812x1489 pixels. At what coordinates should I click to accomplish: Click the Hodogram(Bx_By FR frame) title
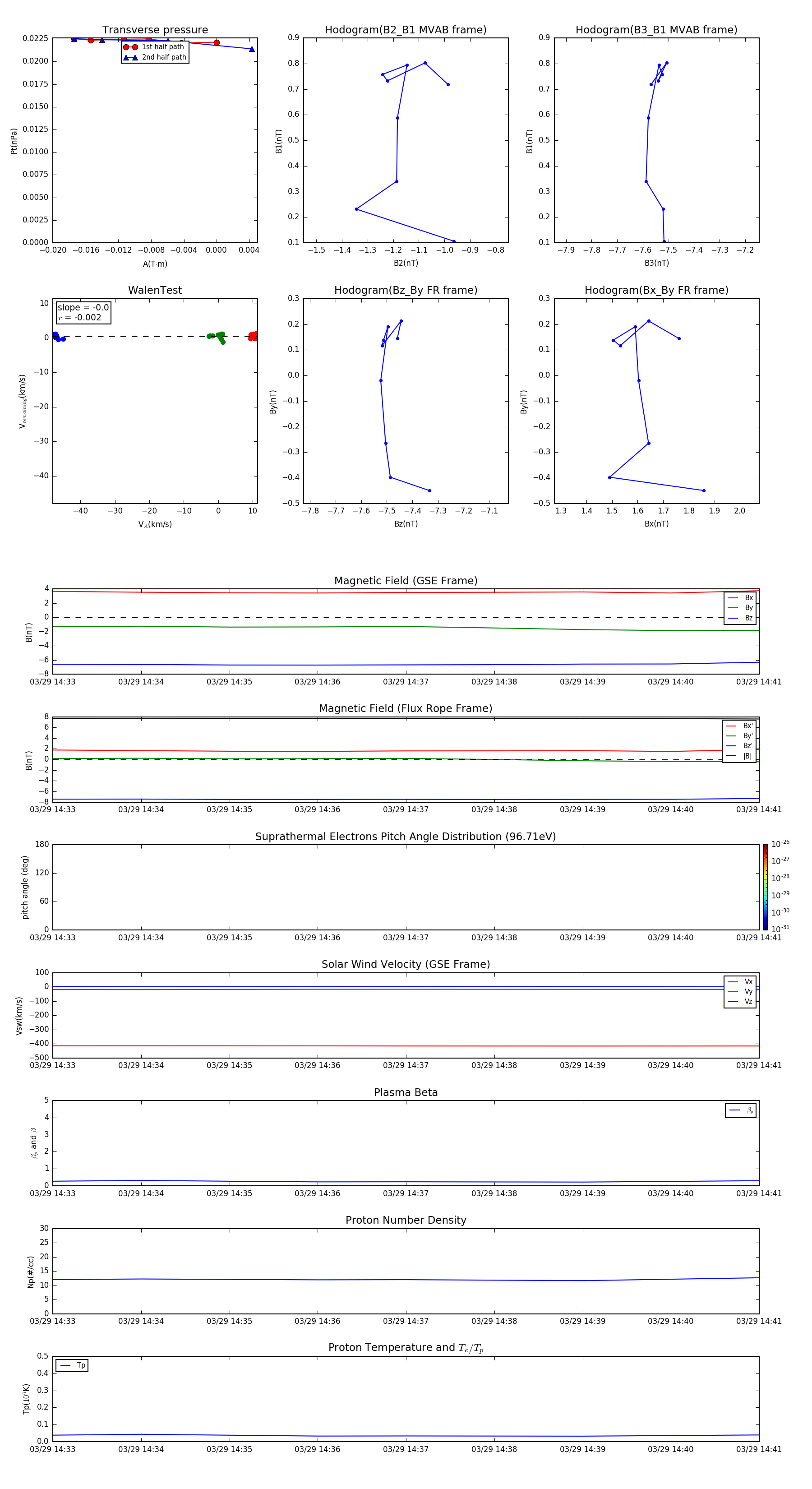(656, 290)
